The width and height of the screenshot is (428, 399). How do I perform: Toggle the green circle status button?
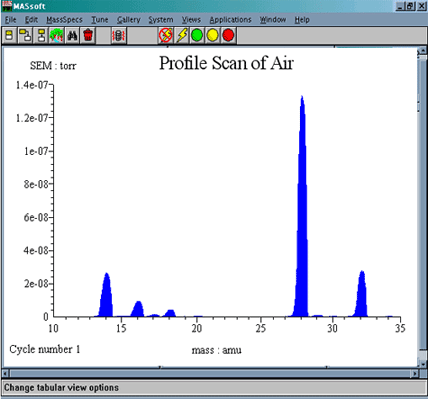pos(197,35)
